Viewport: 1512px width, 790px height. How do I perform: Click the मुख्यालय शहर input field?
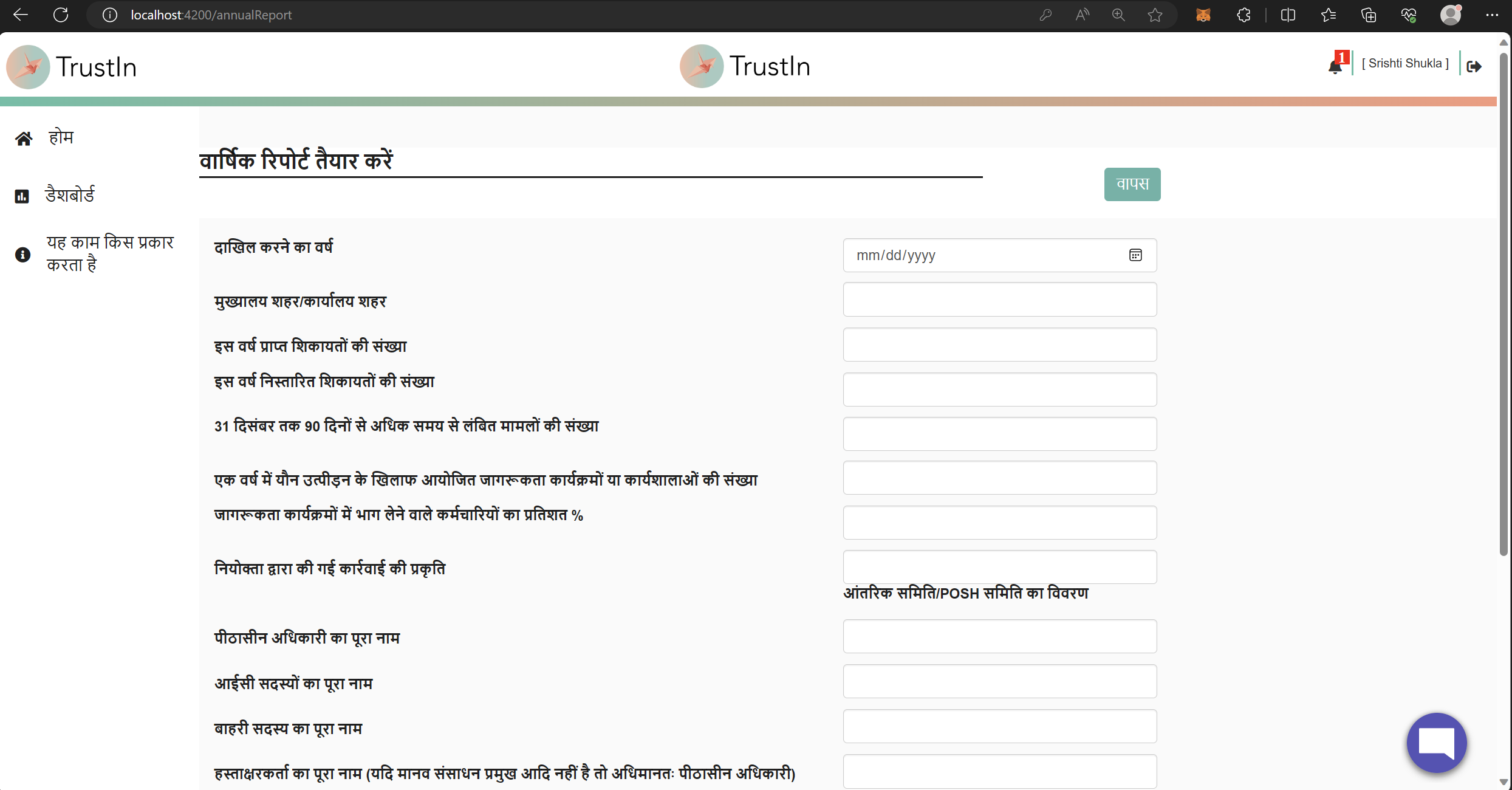(999, 299)
